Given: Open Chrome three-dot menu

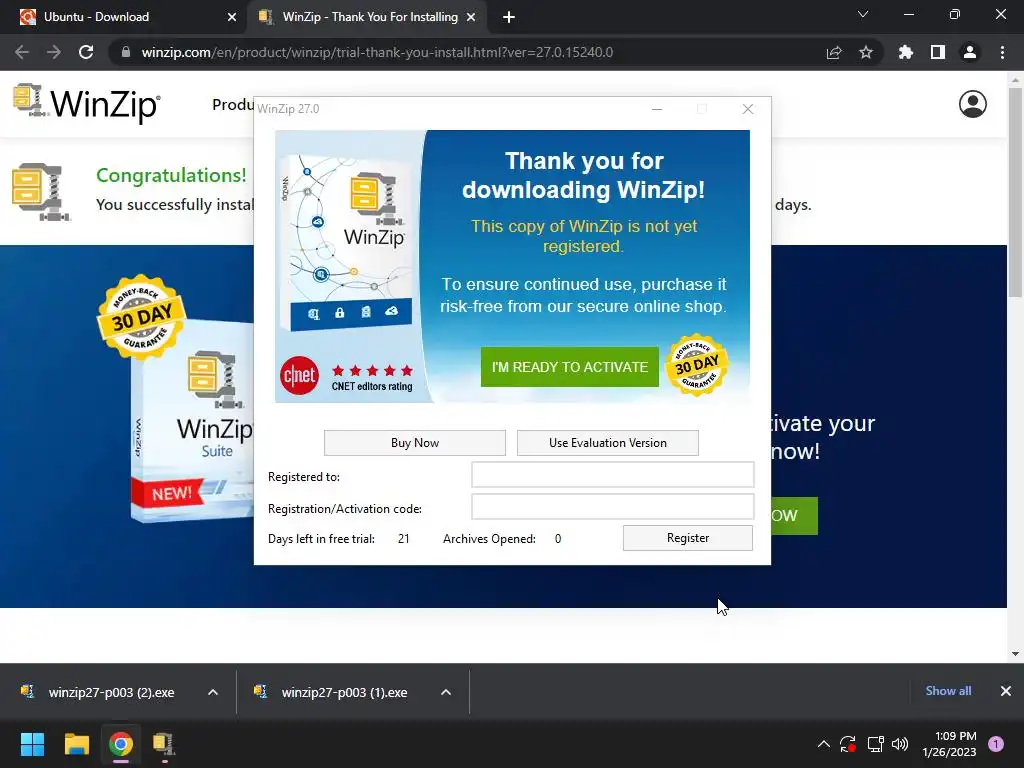Looking at the screenshot, I should pyautogui.click(x=1002, y=52).
